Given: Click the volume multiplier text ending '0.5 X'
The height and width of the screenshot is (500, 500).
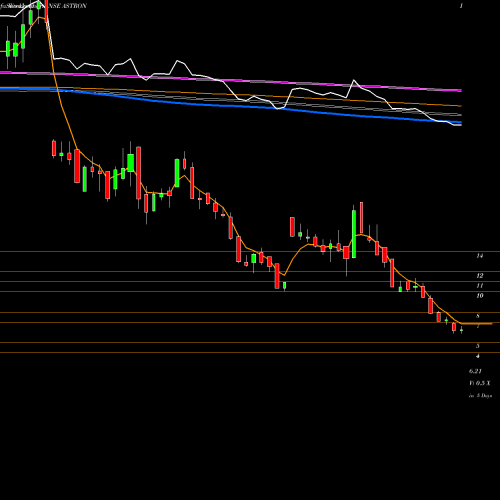Looking at the screenshot, I should [480, 383].
